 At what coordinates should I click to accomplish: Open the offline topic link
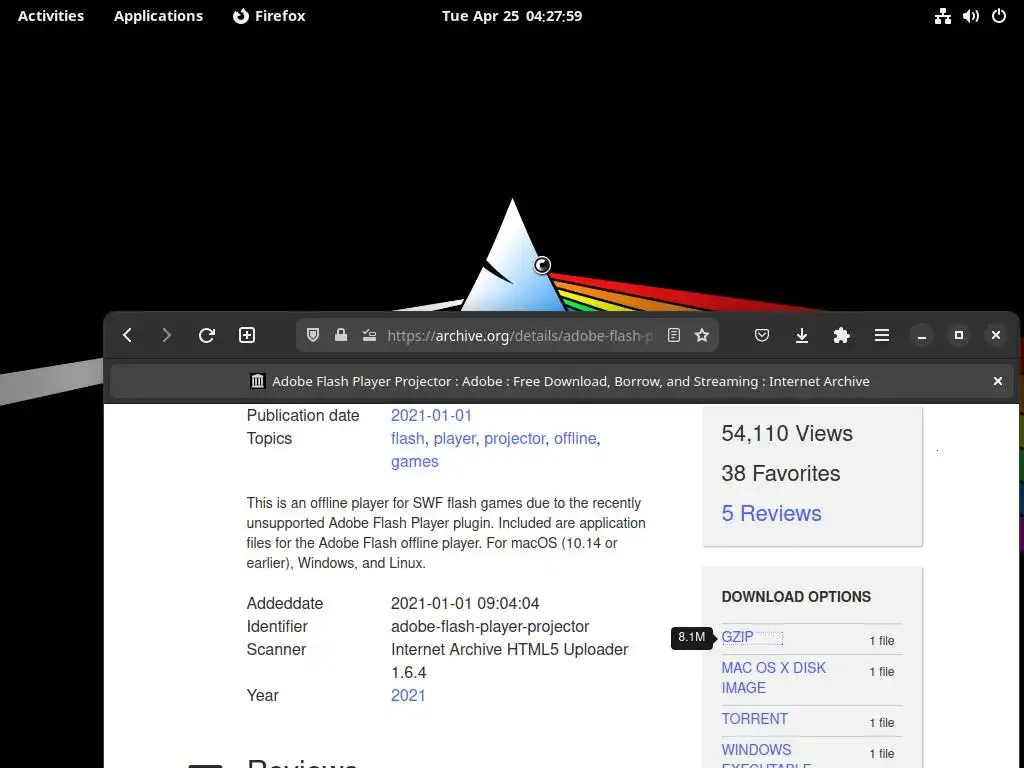575,438
